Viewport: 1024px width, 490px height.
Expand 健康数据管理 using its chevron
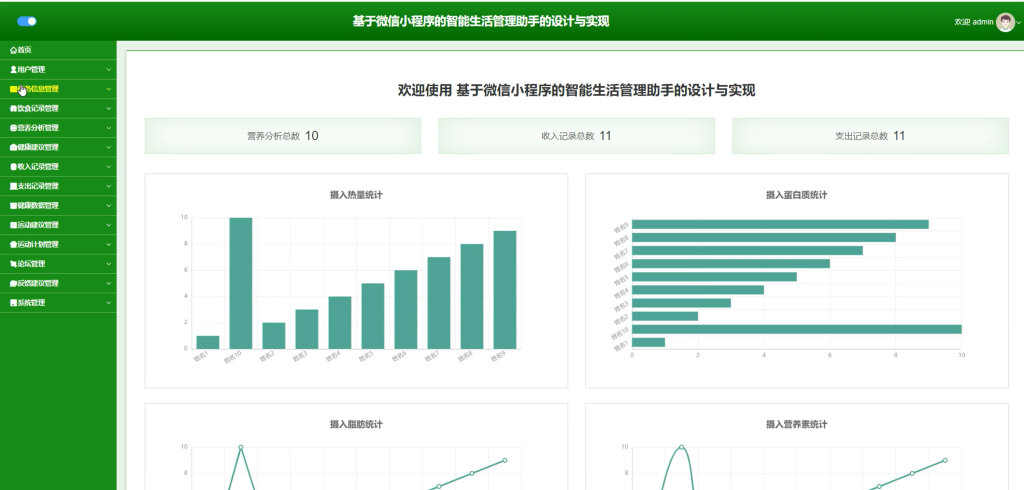tap(108, 206)
